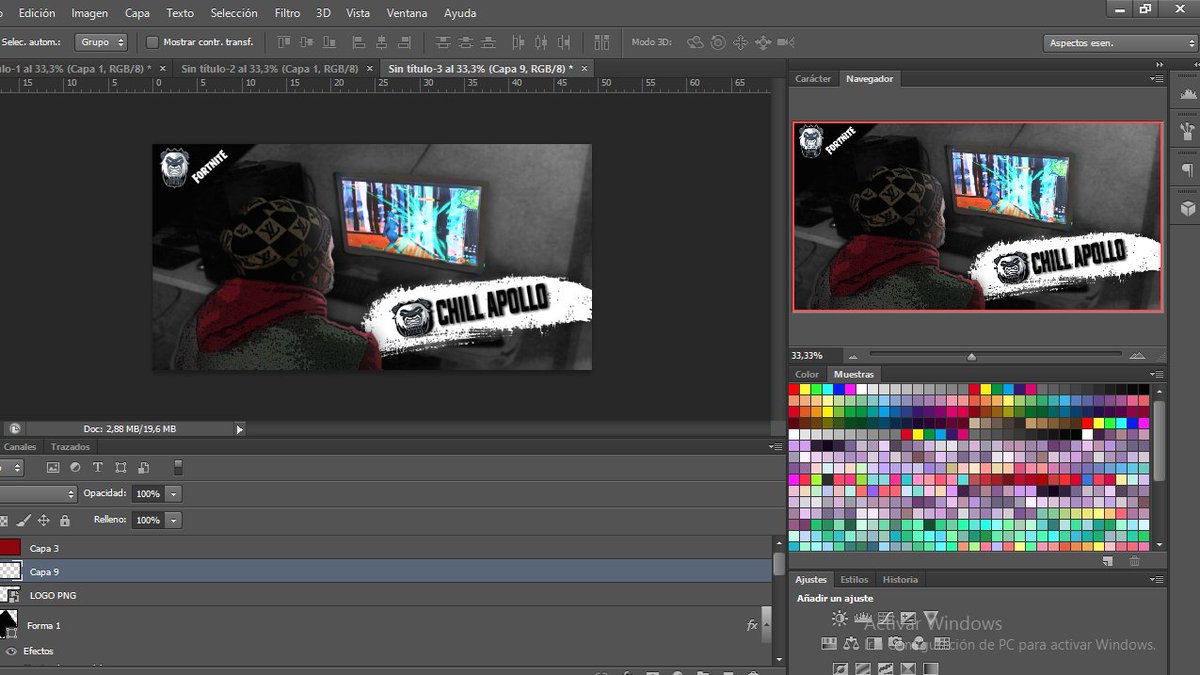
Task: Close the Sin título-3 document tab
Action: [586, 68]
